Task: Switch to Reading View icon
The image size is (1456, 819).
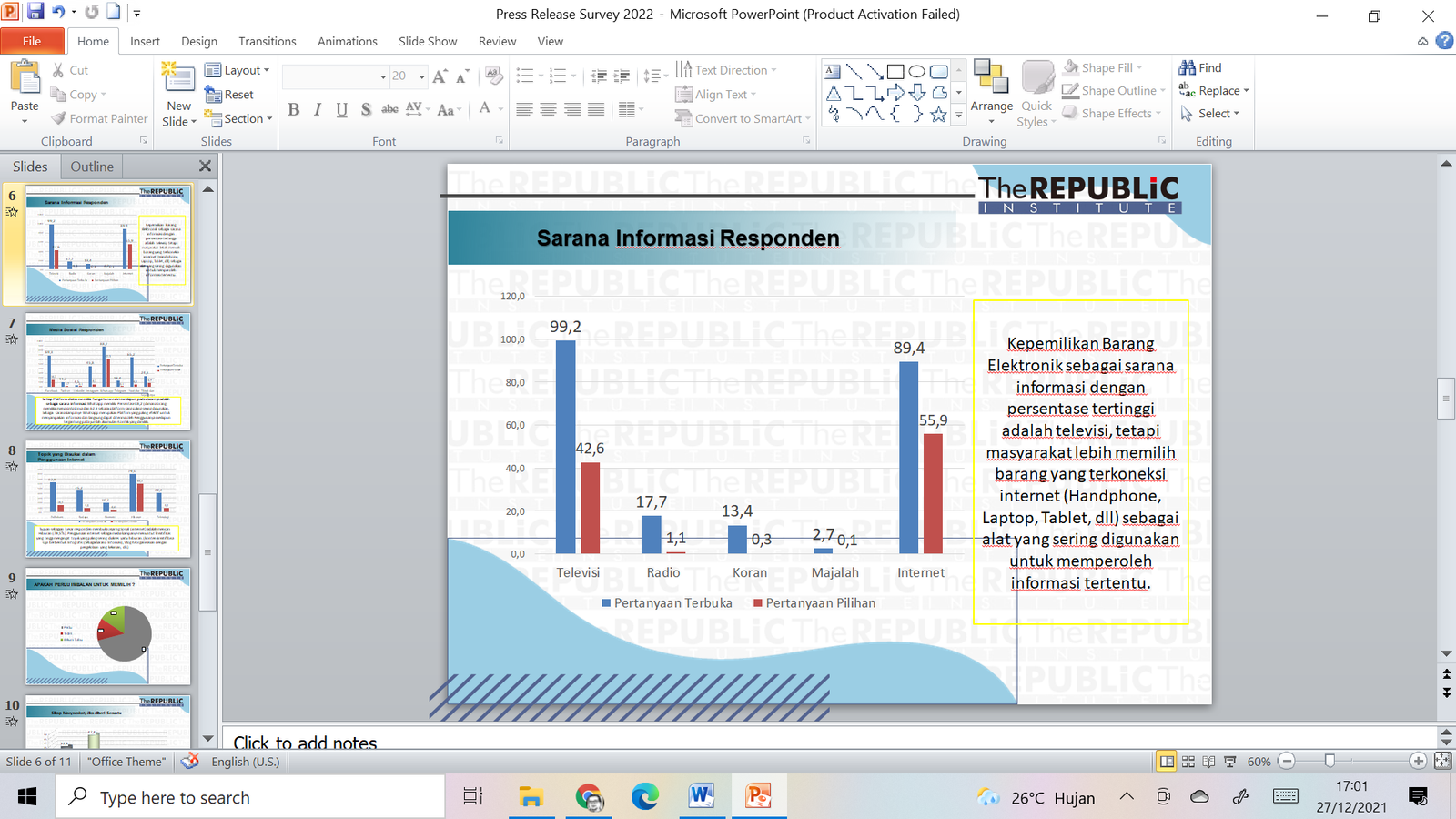Action: click(1208, 762)
